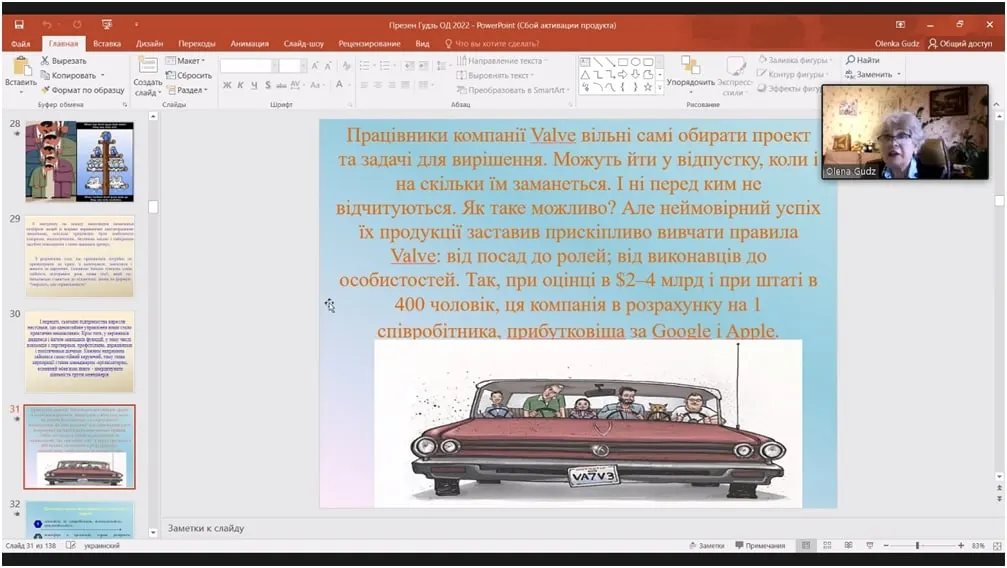Click in the 'Что вы хотите сделать?' box
1007x568 pixels.
[492, 44]
